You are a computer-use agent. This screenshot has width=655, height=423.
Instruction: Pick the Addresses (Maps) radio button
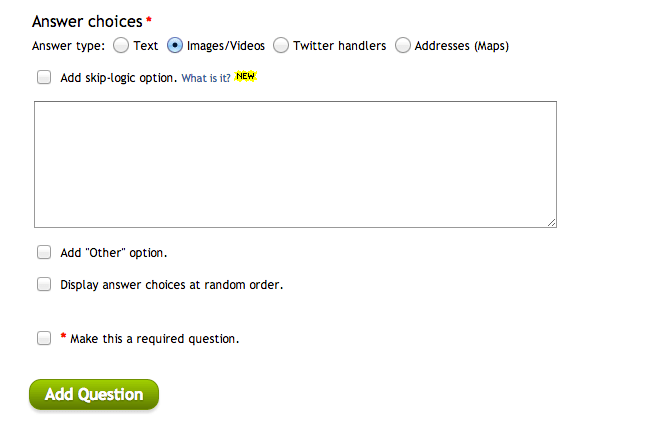[403, 45]
